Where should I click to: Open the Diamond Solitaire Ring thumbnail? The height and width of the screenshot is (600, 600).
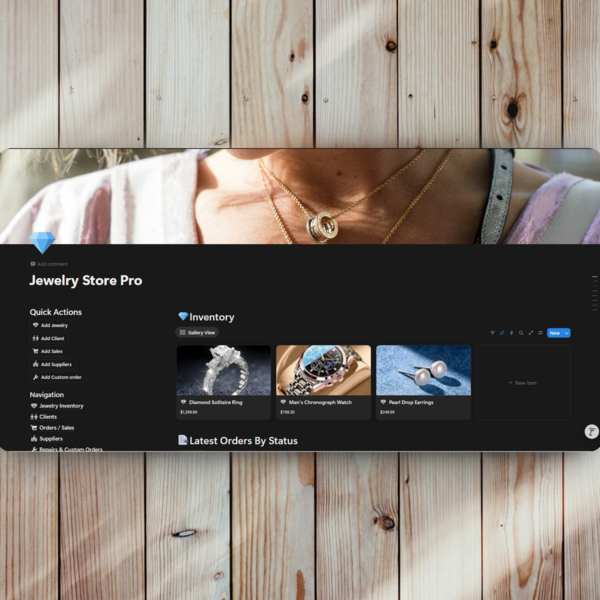224,370
